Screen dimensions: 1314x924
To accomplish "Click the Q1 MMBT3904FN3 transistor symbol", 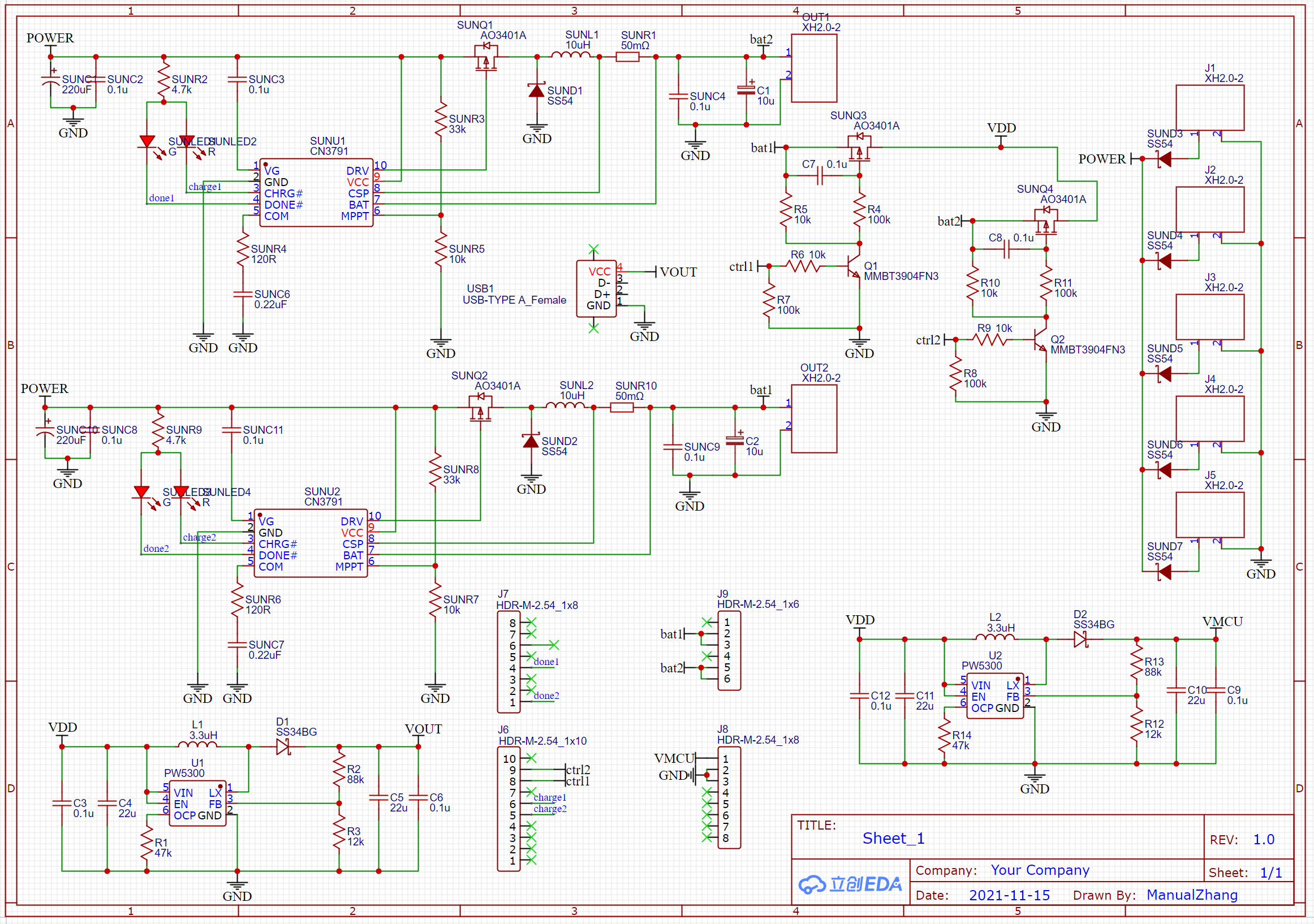I will (854, 266).
